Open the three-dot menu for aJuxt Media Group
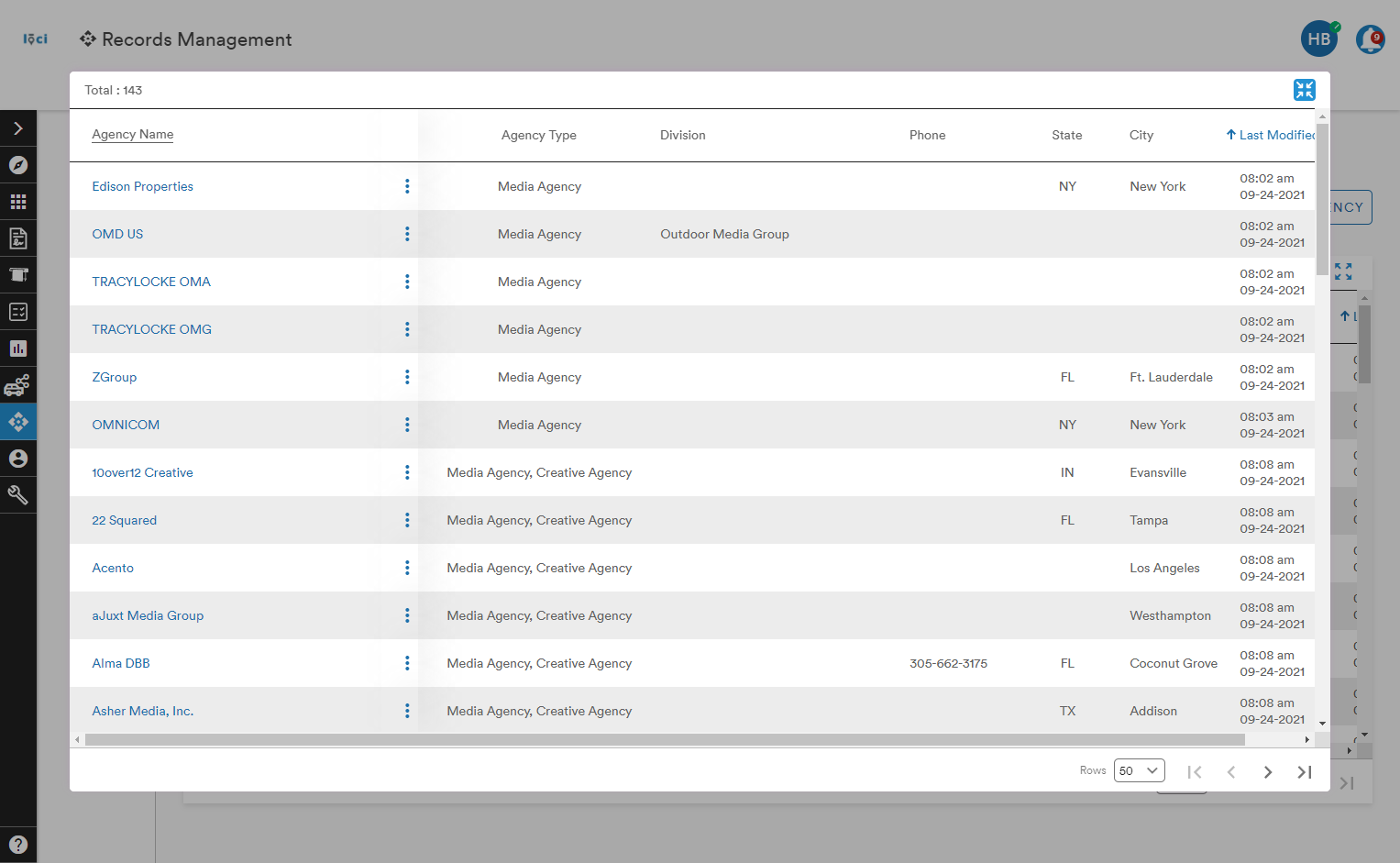 coord(407,615)
